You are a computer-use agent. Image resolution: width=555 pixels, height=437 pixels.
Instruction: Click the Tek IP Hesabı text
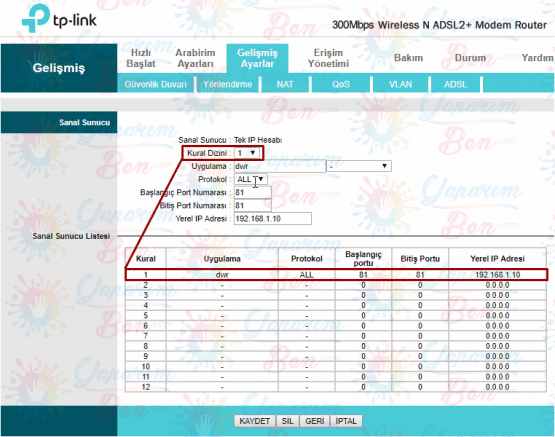(258, 140)
